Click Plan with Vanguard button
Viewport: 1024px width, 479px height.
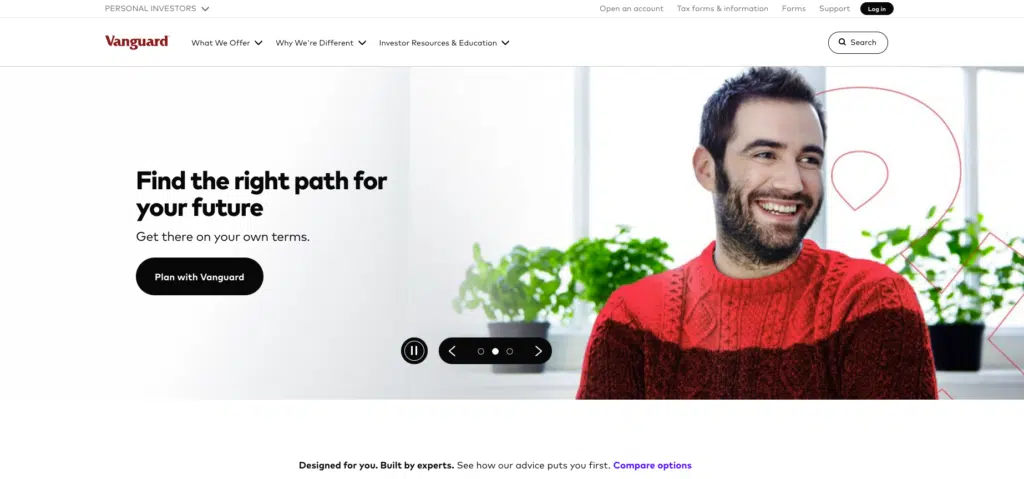click(x=199, y=276)
